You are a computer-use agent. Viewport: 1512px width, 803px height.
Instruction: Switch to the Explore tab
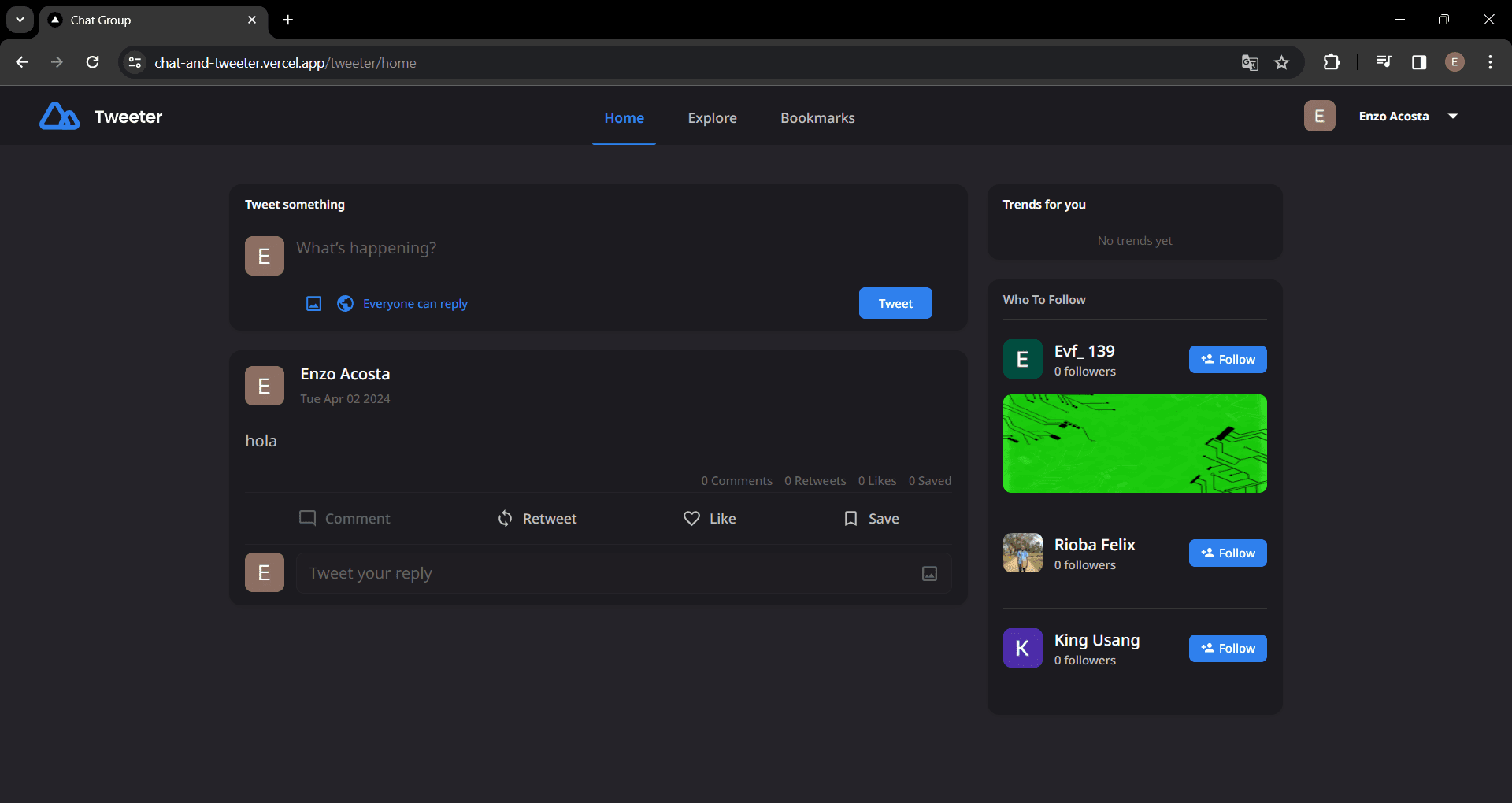712,118
